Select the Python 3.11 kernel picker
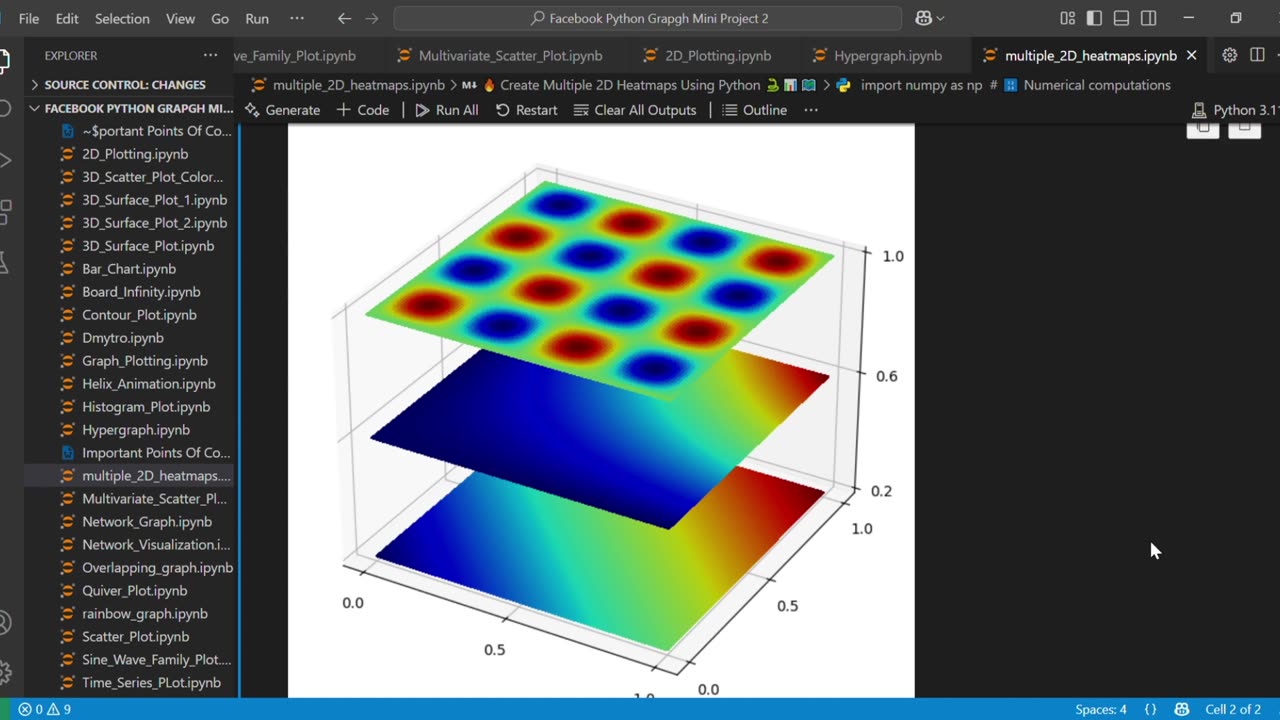Image resolution: width=1280 pixels, height=720 pixels. (x=1235, y=110)
